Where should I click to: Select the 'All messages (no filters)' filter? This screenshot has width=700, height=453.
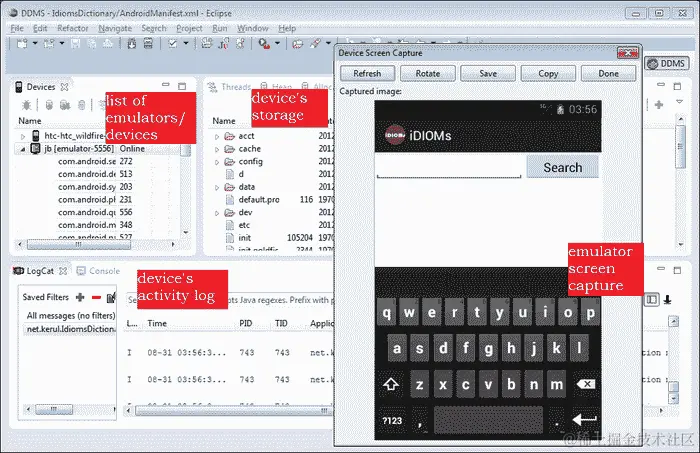pos(71,316)
